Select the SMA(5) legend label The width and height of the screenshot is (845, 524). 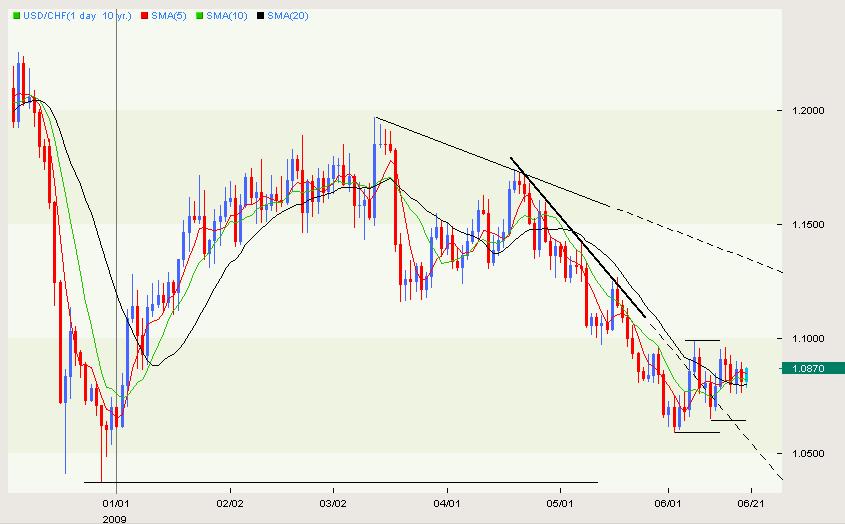(170, 17)
